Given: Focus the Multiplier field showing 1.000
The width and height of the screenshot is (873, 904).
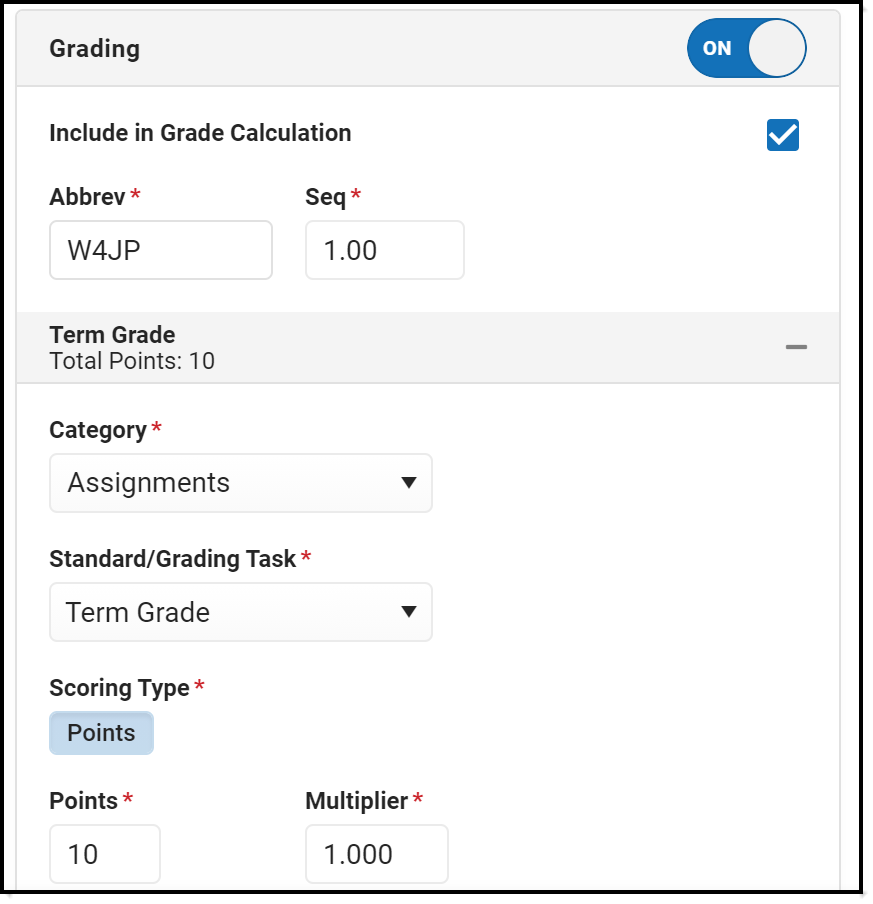Looking at the screenshot, I should 376,854.
